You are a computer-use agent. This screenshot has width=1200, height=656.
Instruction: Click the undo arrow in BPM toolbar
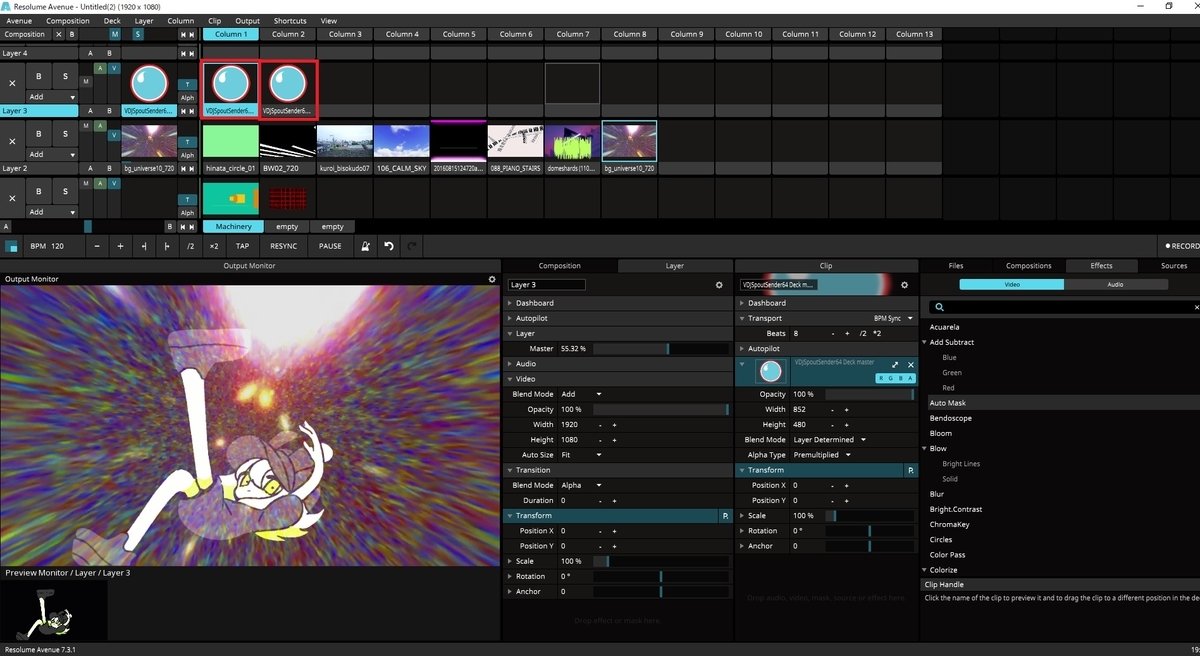[x=389, y=246]
